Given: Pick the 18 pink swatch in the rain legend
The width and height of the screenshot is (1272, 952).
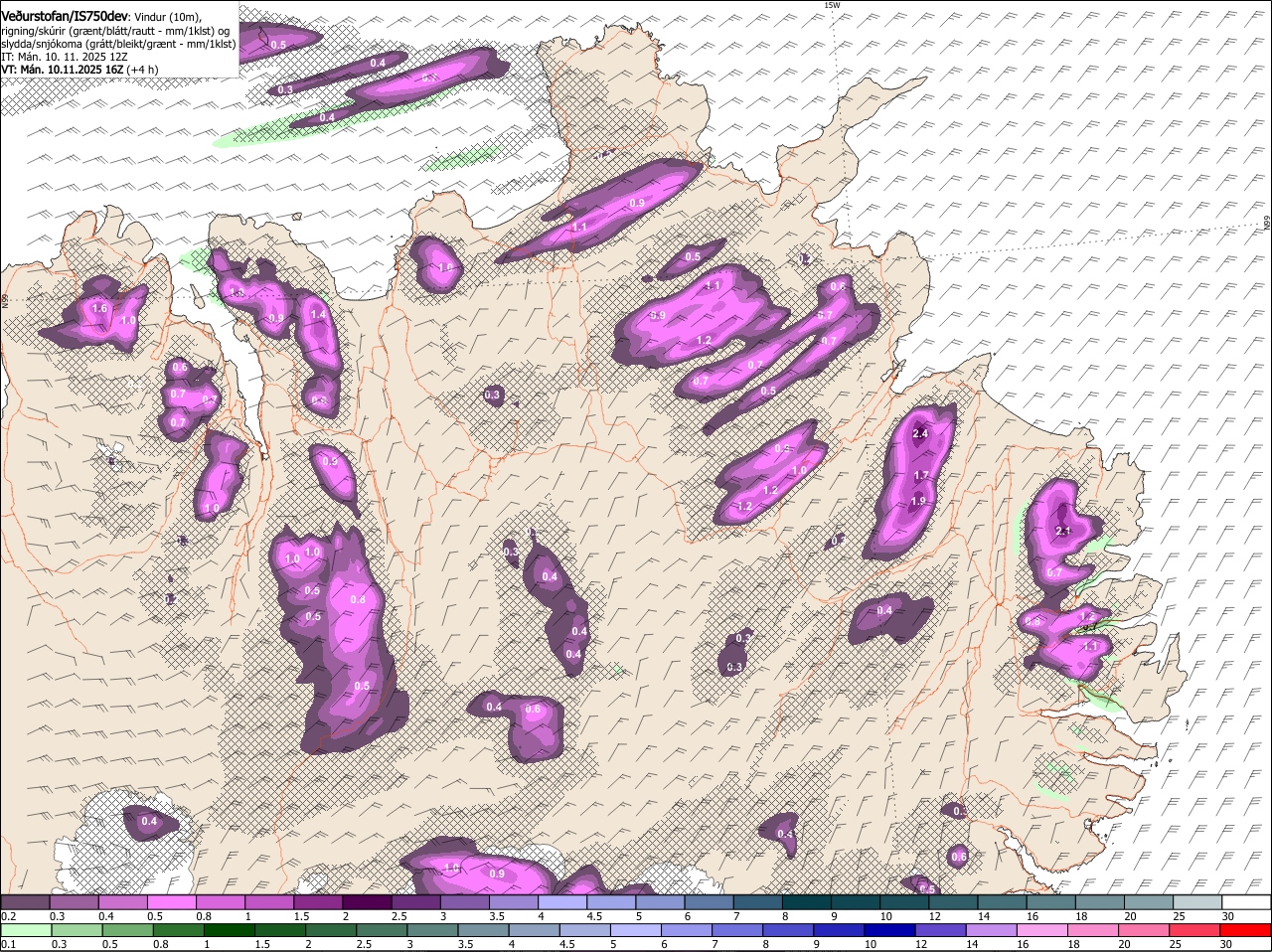Looking at the screenshot, I should [x=1095, y=930].
